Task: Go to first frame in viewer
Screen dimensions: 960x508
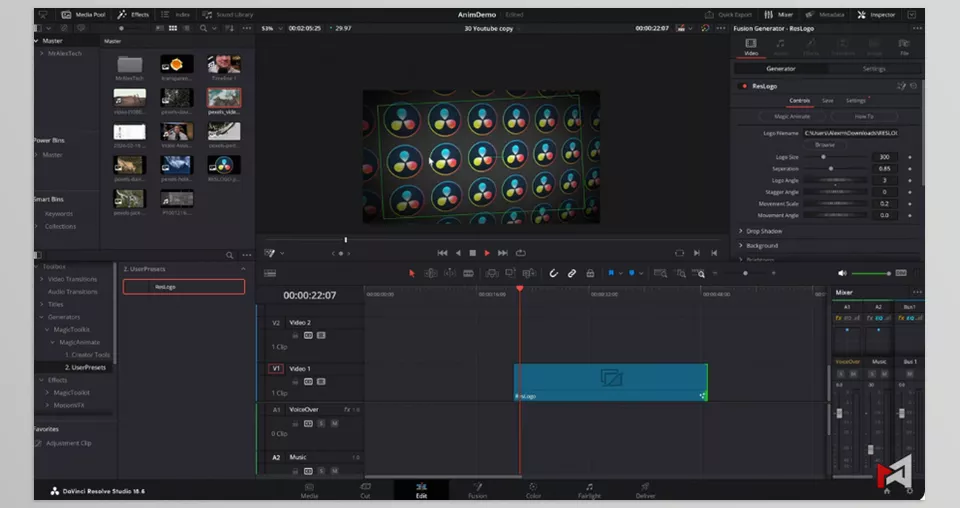Action: point(442,253)
